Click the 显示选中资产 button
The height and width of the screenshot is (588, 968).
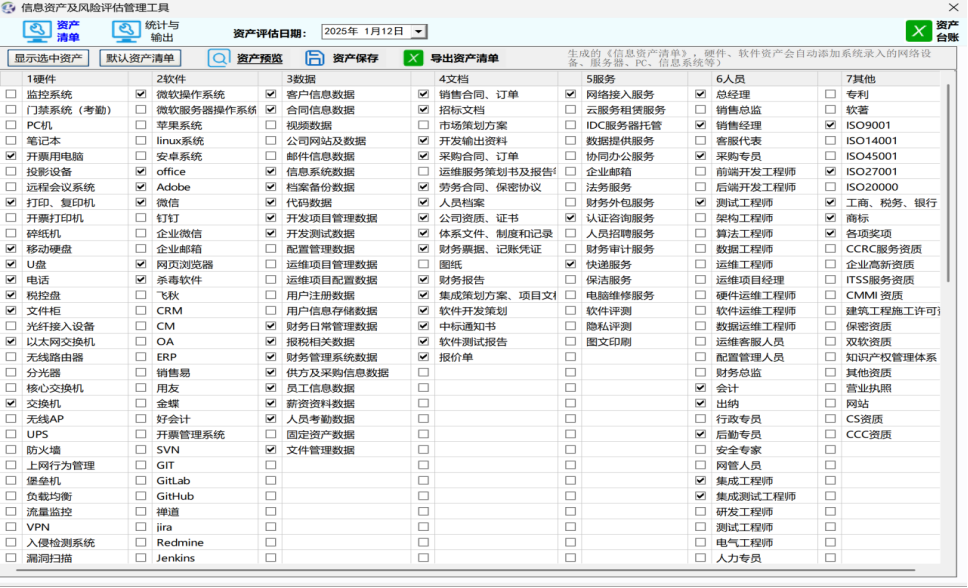pyautogui.click(x=48, y=58)
